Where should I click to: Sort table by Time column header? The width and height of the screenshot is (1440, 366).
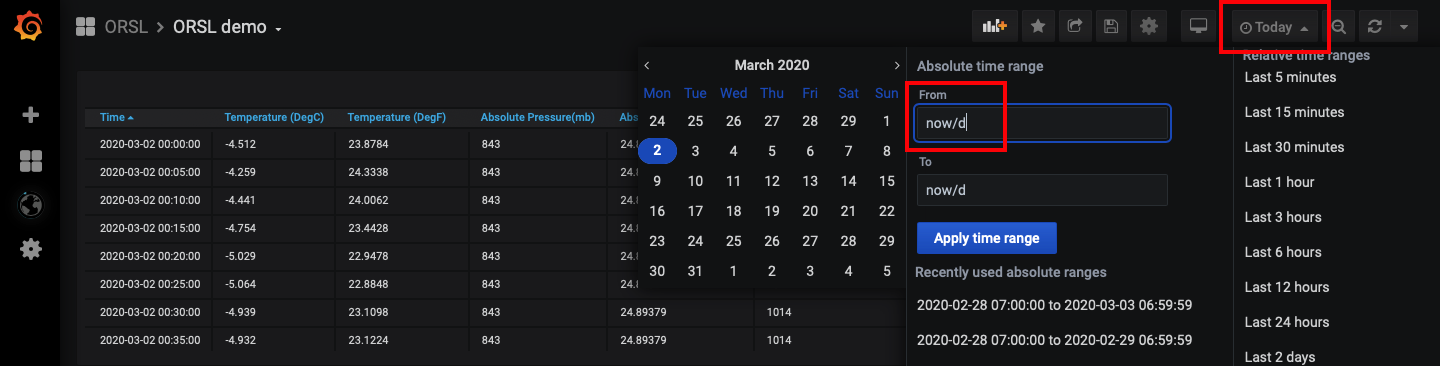117,117
